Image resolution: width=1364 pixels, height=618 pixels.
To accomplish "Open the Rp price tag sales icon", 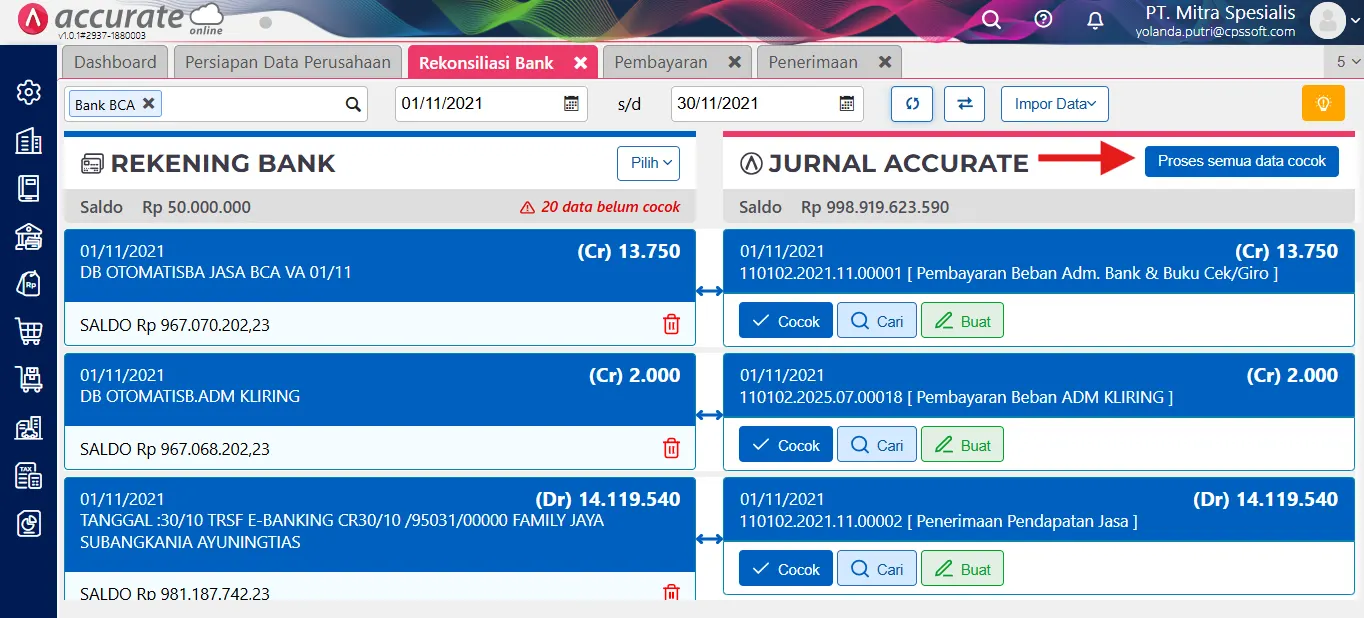I will [27, 285].
